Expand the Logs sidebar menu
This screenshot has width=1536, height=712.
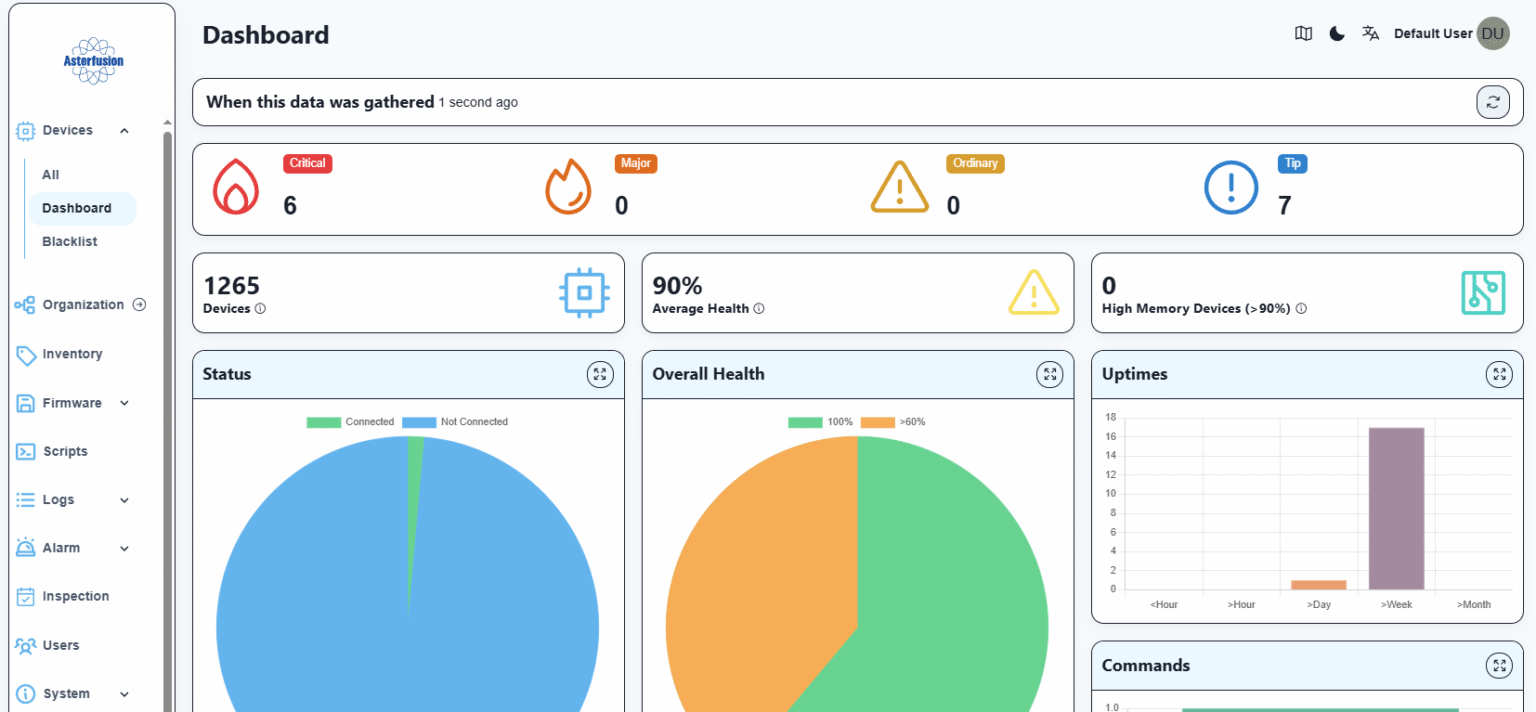tap(125, 500)
